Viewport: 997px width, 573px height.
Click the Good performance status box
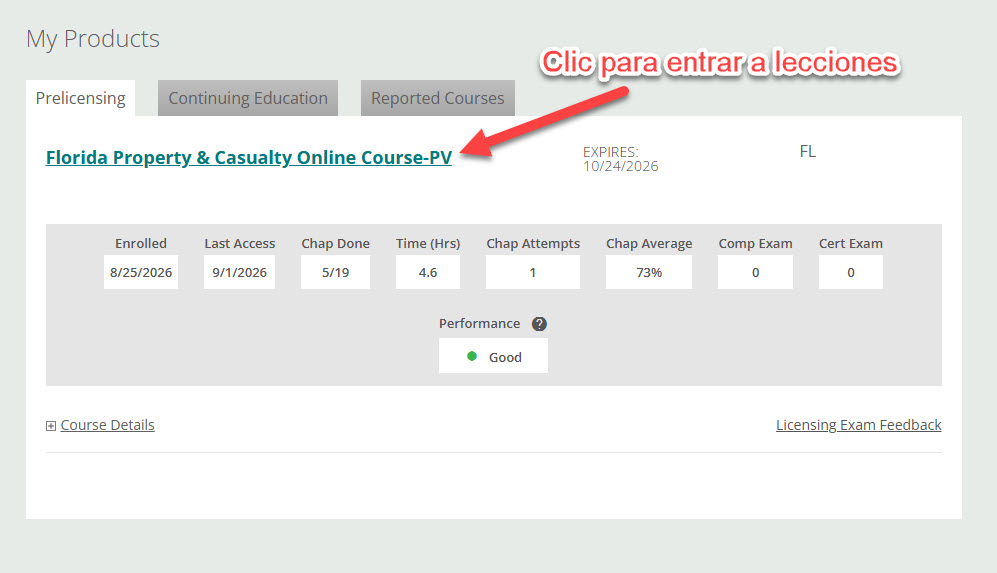click(493, 356)
